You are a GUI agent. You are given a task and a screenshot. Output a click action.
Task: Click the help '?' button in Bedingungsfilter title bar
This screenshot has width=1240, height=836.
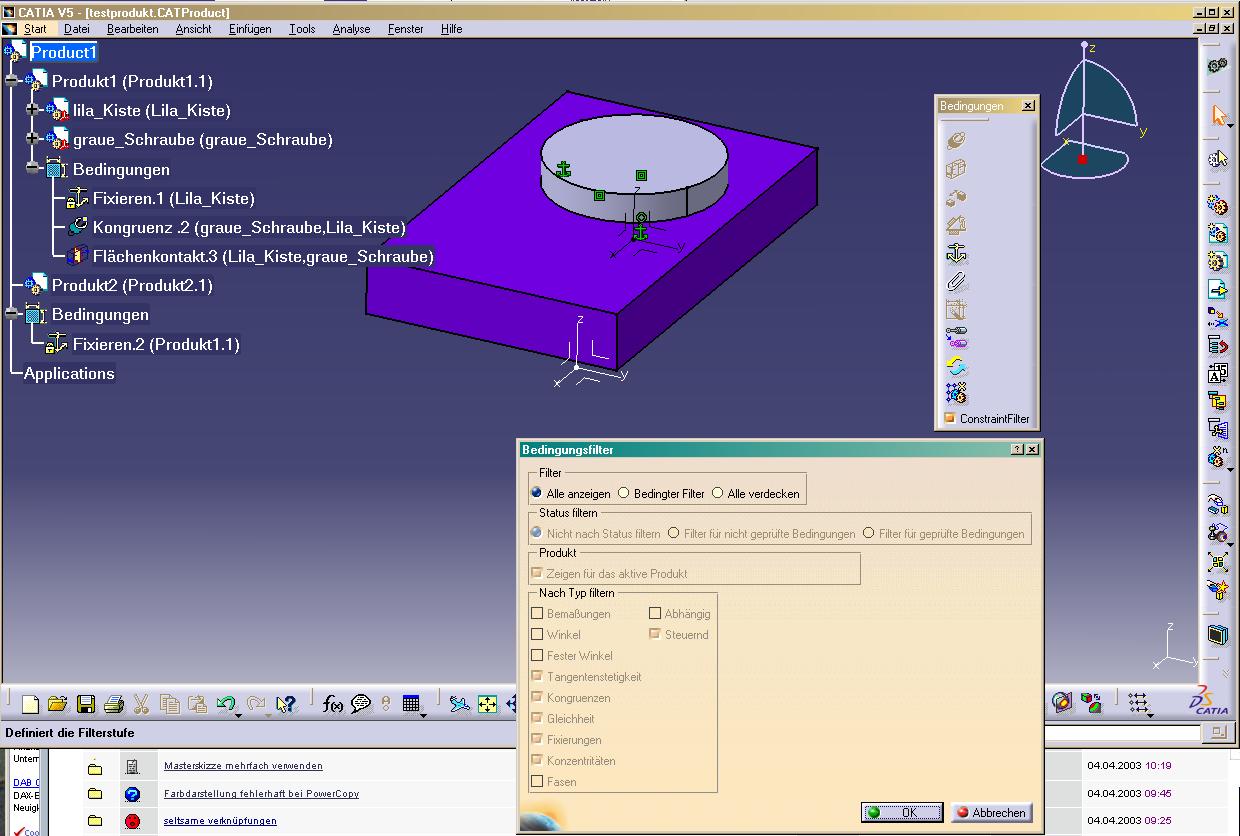1017,450
